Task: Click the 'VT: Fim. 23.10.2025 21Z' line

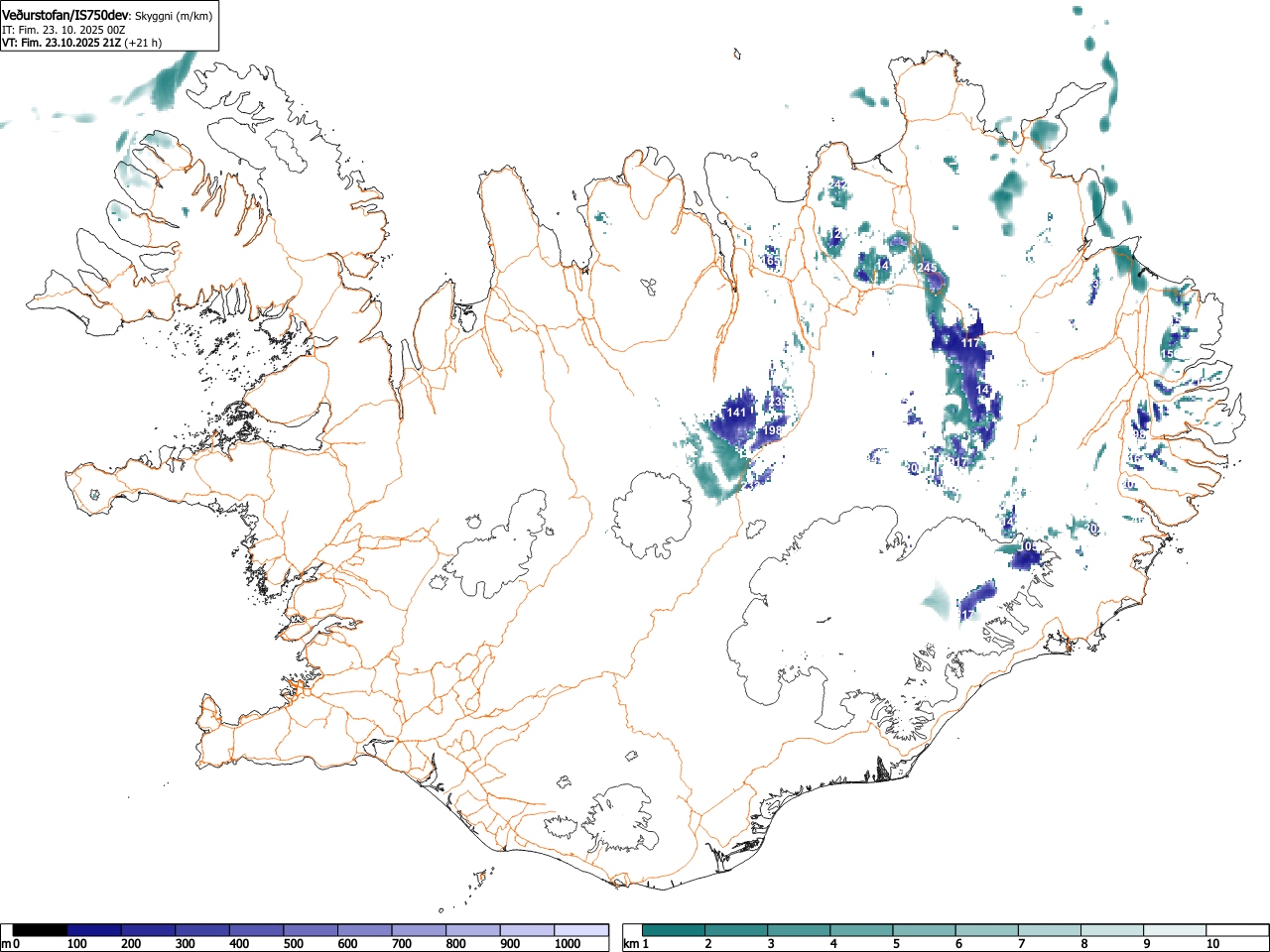Action: click(x=62, y=43)
